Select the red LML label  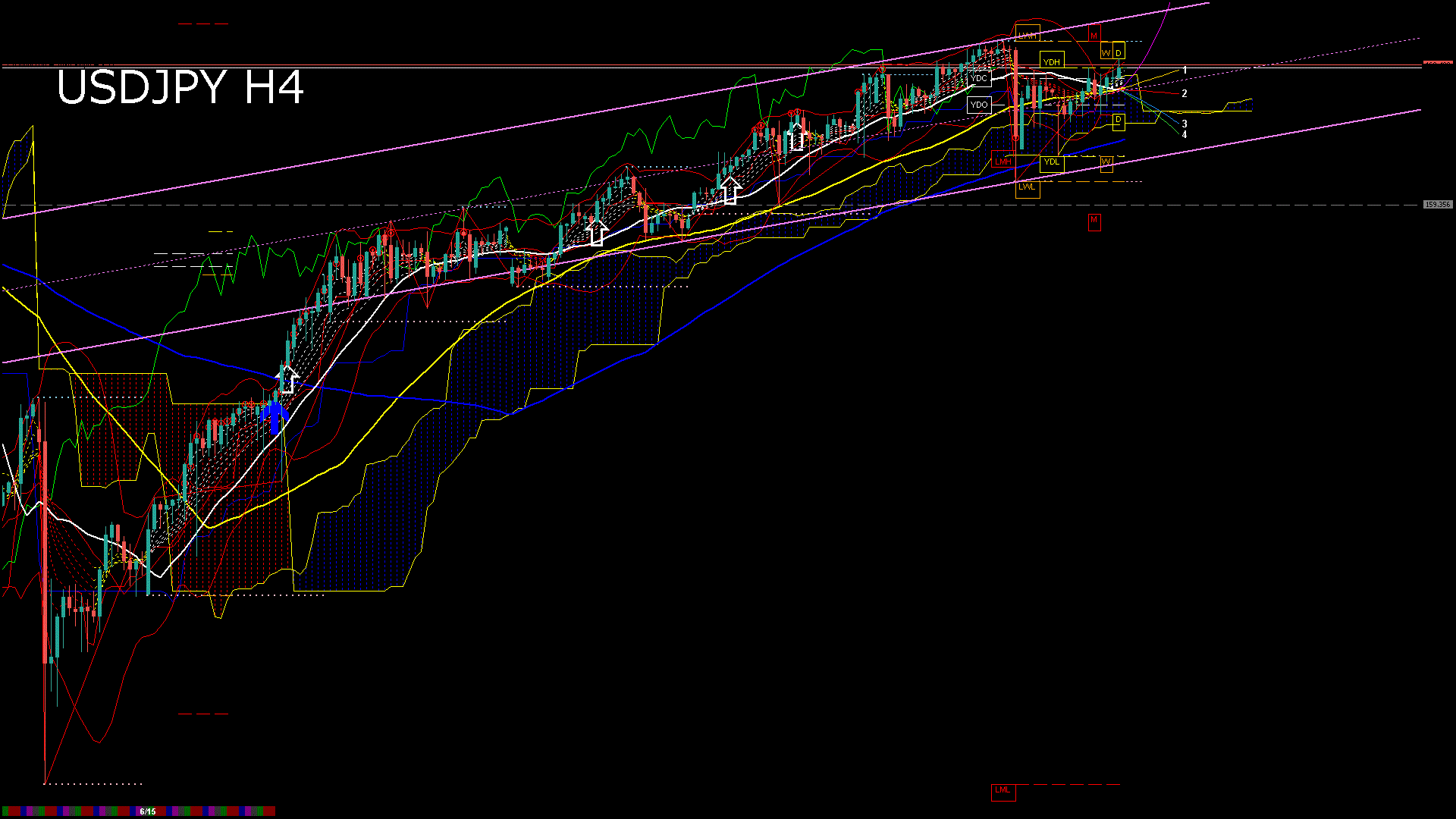1003,791
